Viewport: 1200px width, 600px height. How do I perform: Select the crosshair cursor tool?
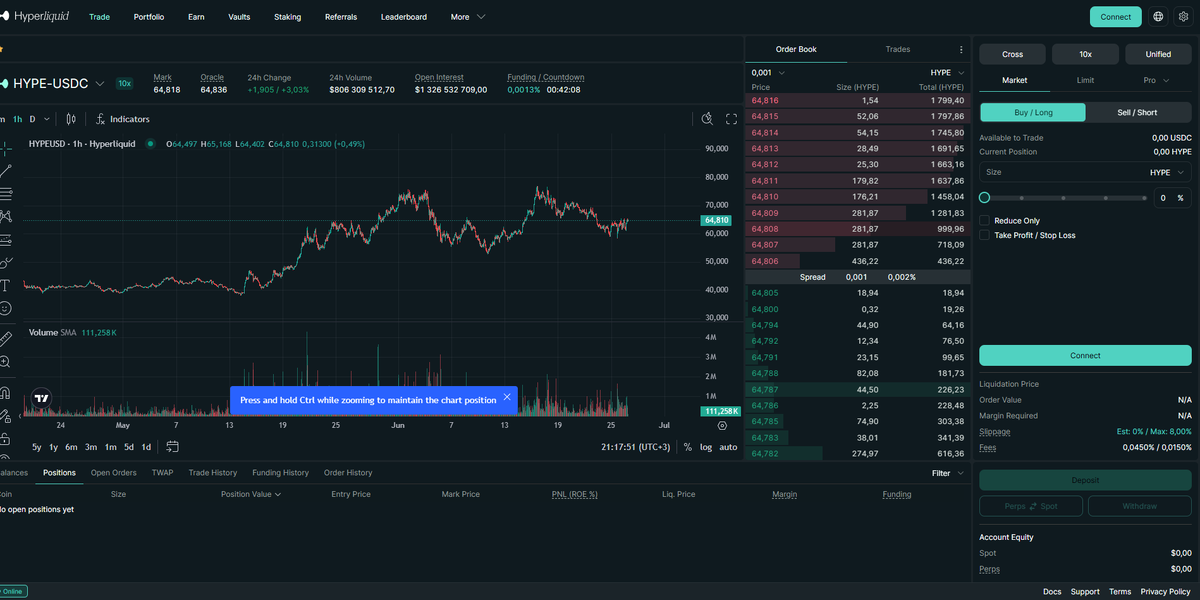click(x=5, y=148)
